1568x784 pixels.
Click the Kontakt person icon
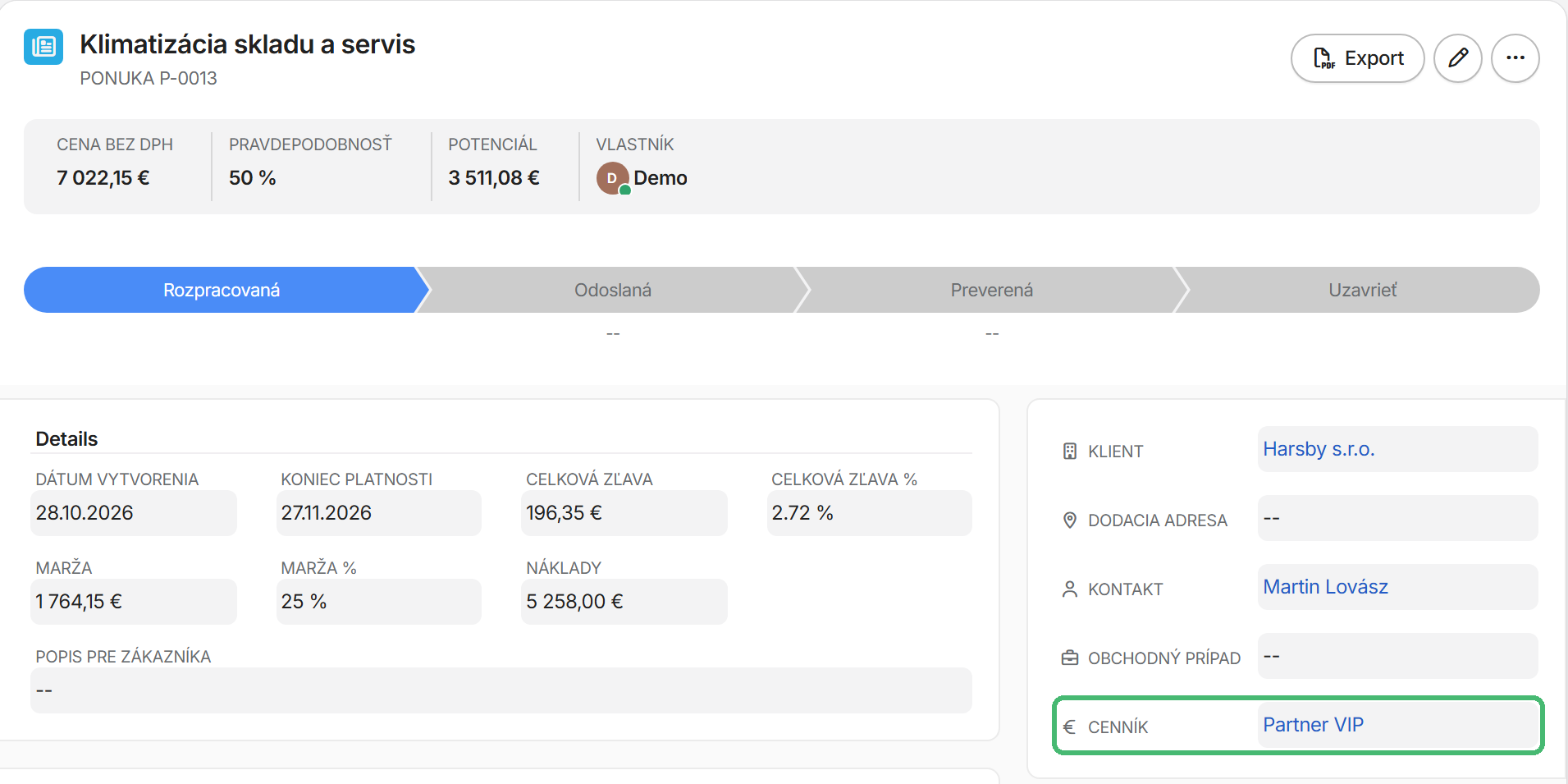coord(1069,589)
